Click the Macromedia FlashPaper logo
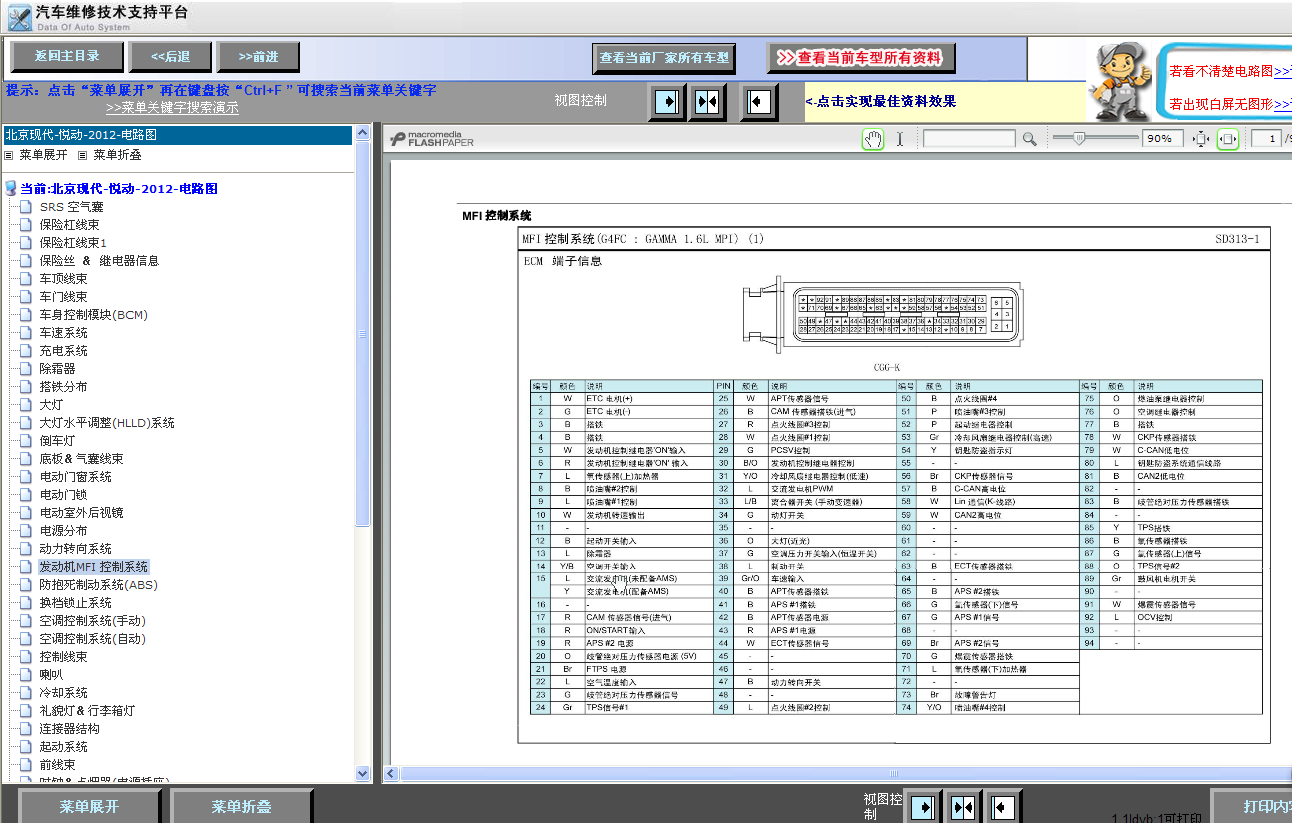1292x823 pixels. [x=432, y=139]
